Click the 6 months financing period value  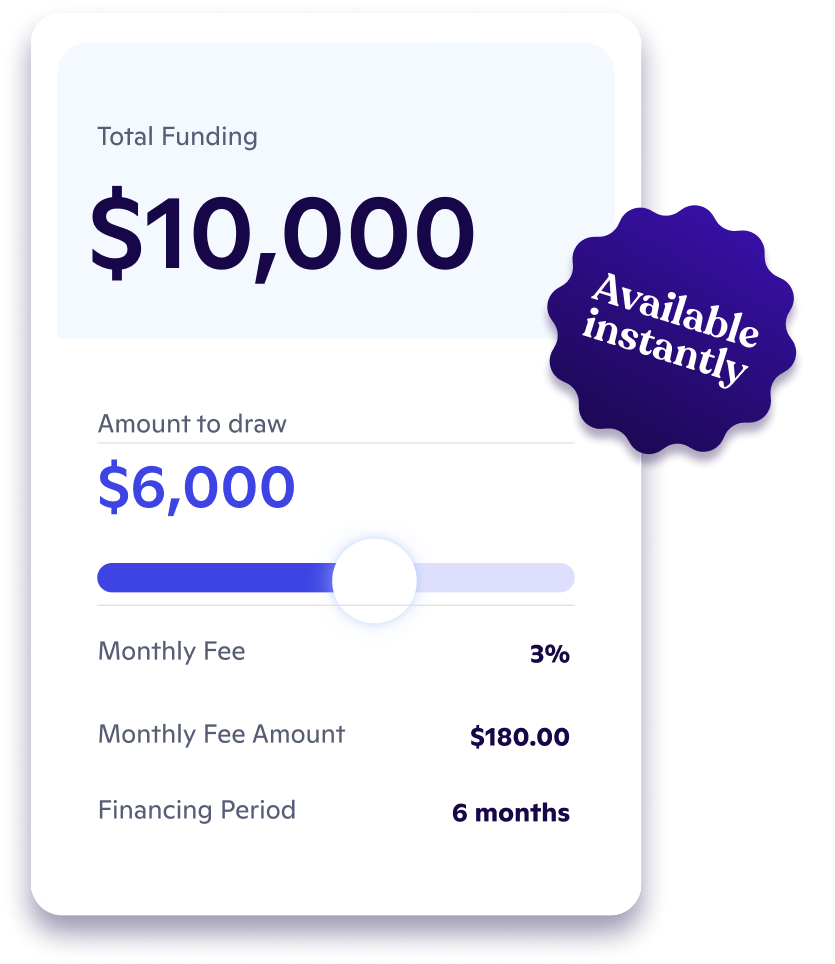(x=511, y=812)
